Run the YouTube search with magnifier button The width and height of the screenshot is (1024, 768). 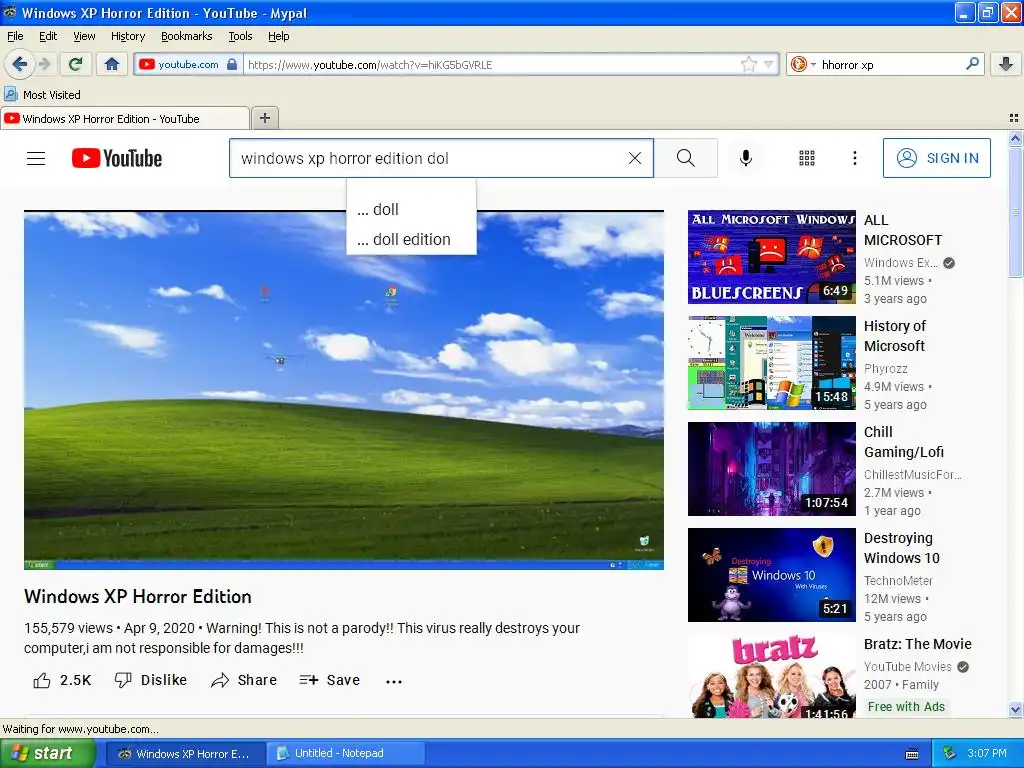[686, 158]
